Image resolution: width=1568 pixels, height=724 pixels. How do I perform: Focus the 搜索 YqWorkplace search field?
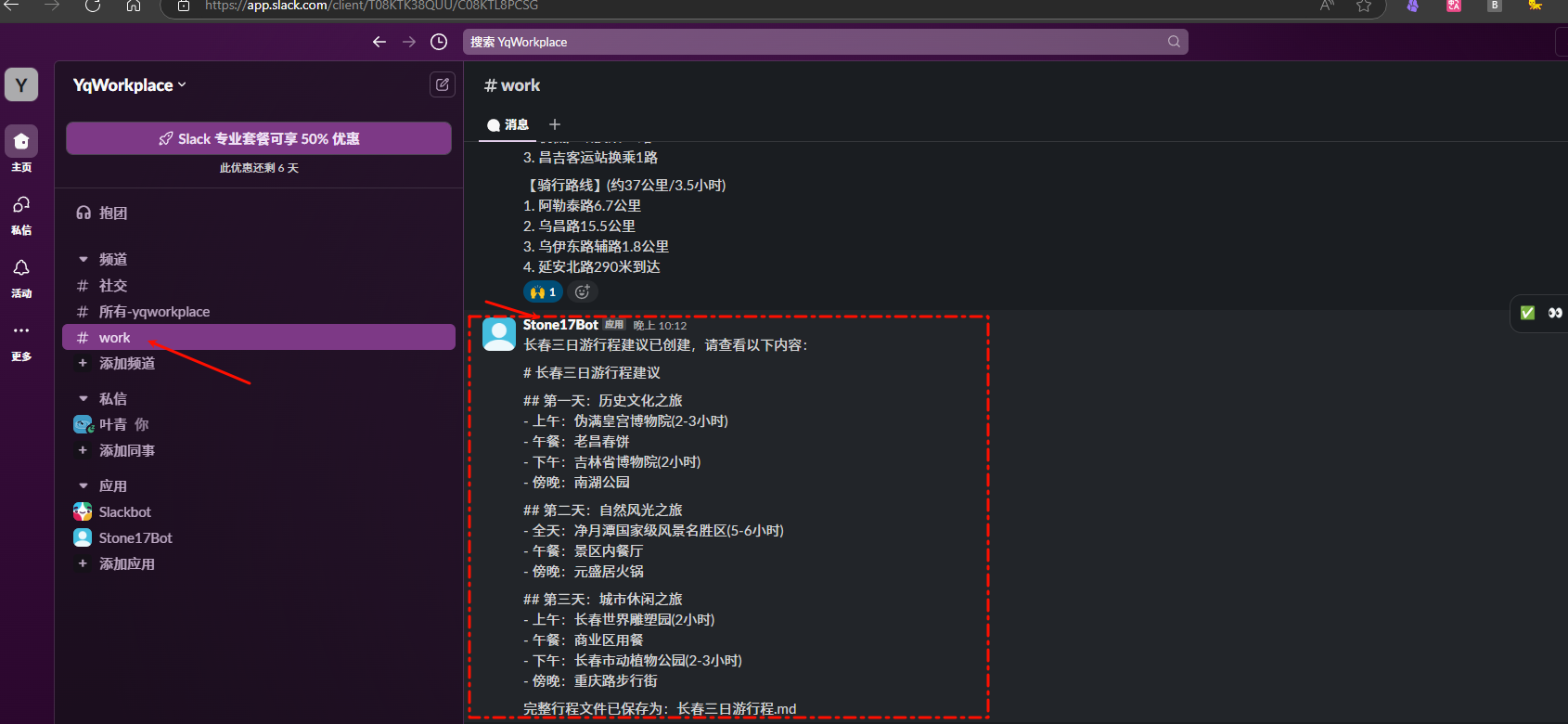point(826,42)
